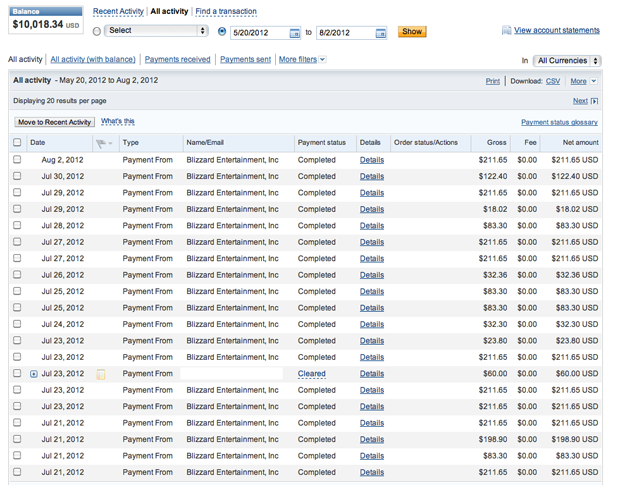
Task: Download activity as CSV
Action: coord(553,81)
